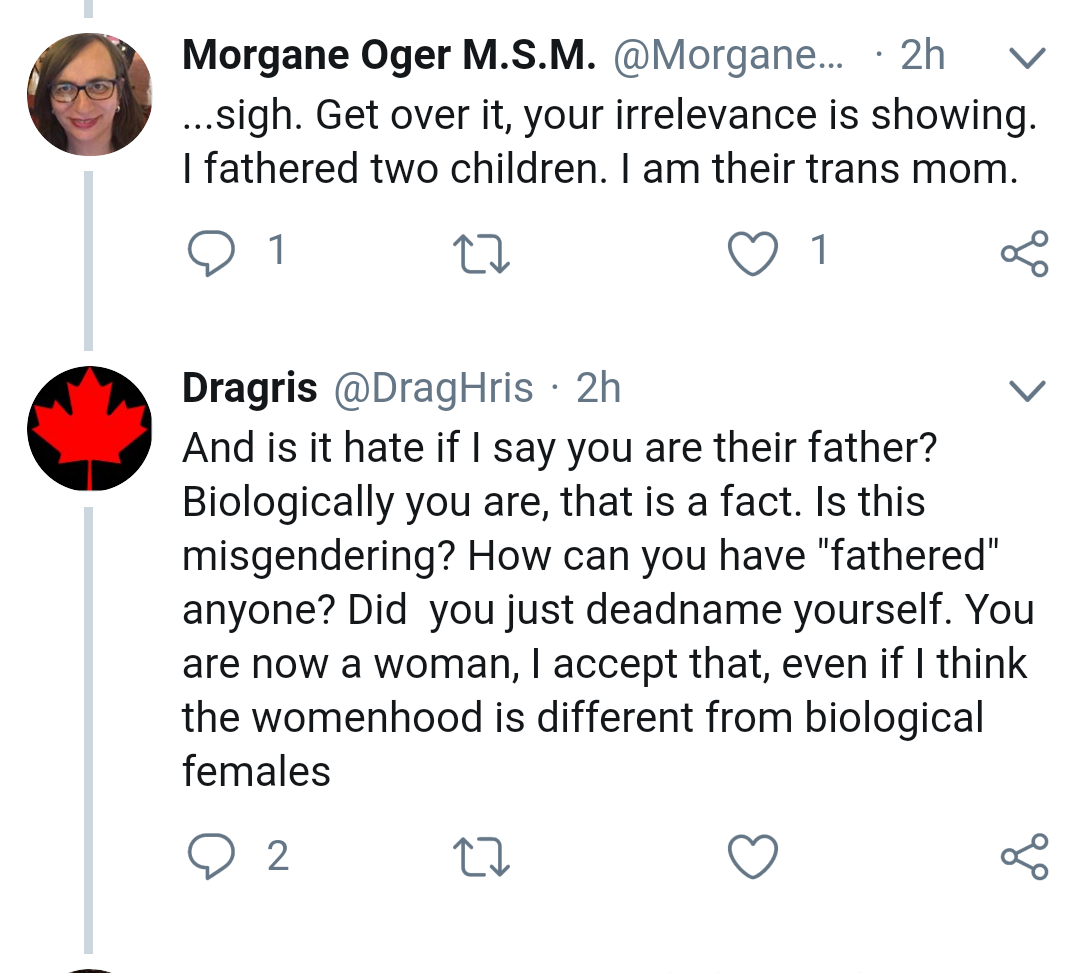The height and width of the screenshot is (973, 1080).
Task: Retweet Morgane Oger's tweet
Action: [481, 253]
